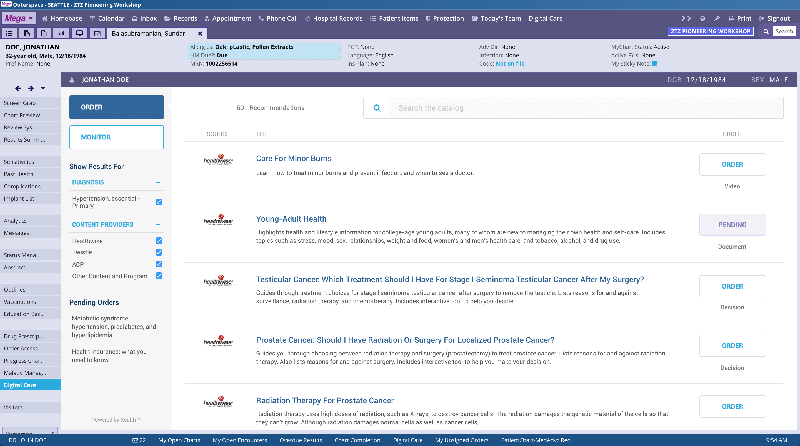Uncheck the Hypertension diagnosis checkbox
This screenshot has width=800, height=446.
coord(159,202)
